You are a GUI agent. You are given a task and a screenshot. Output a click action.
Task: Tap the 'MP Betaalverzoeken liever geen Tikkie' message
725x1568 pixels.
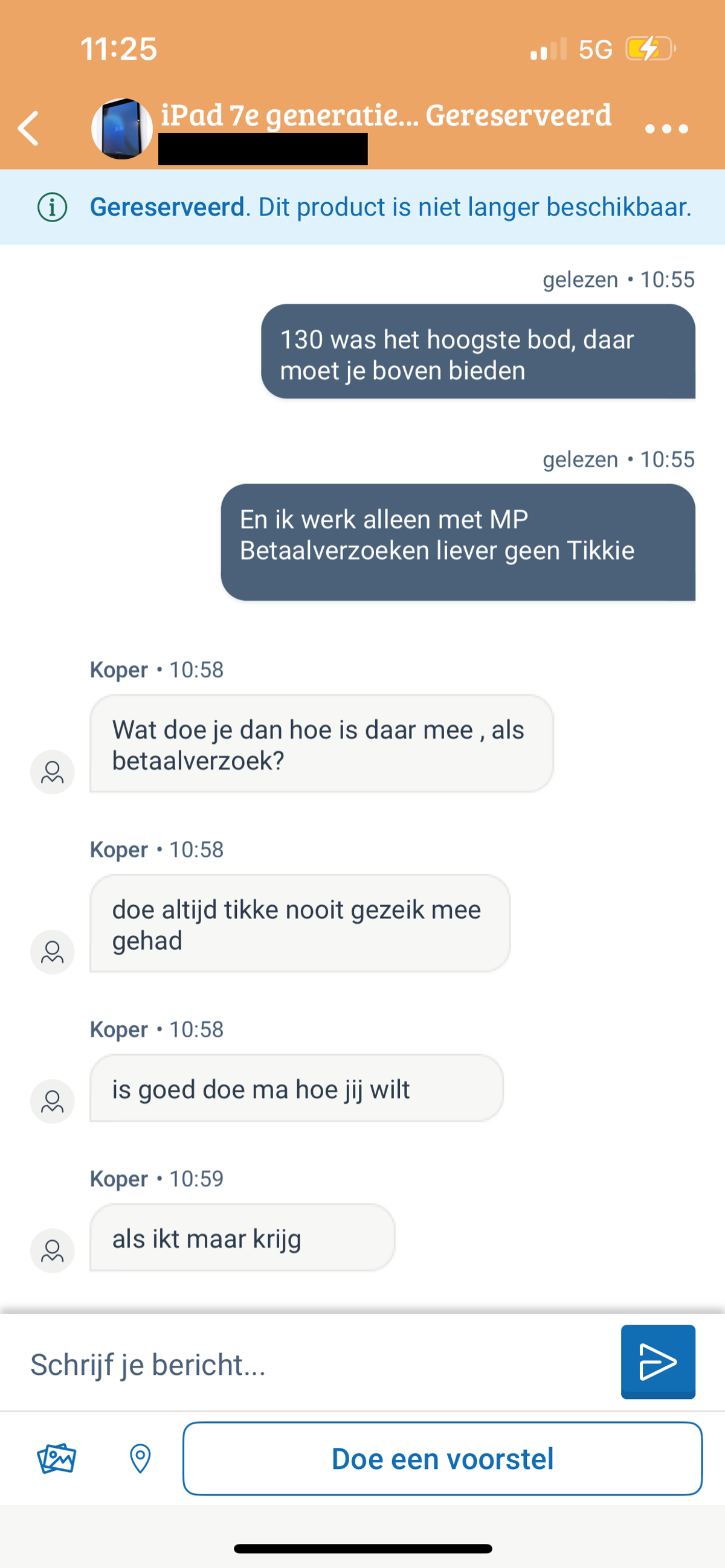(x=457, y=542)
